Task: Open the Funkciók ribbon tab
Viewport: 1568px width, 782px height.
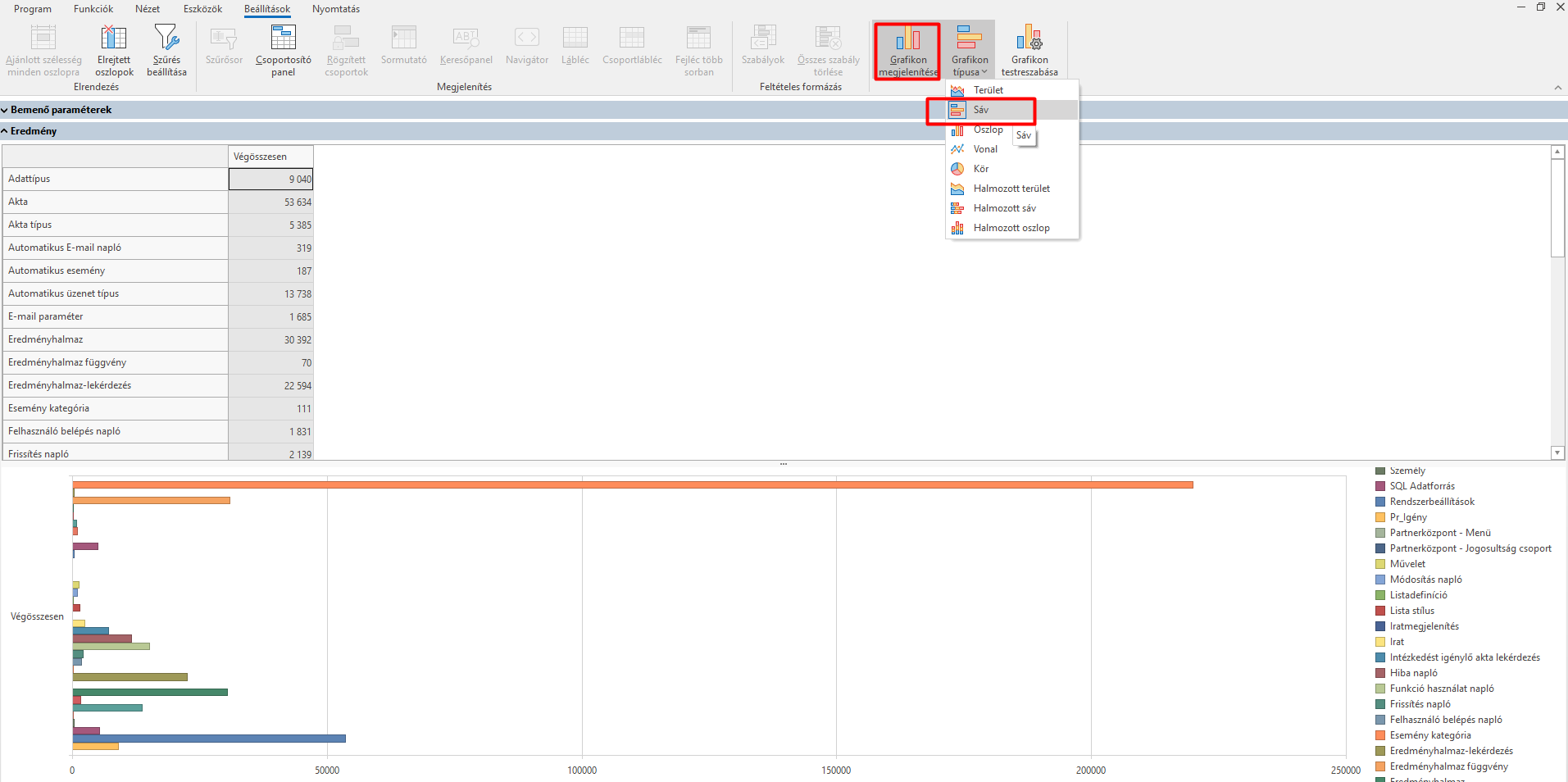Action: coord(93,9)
